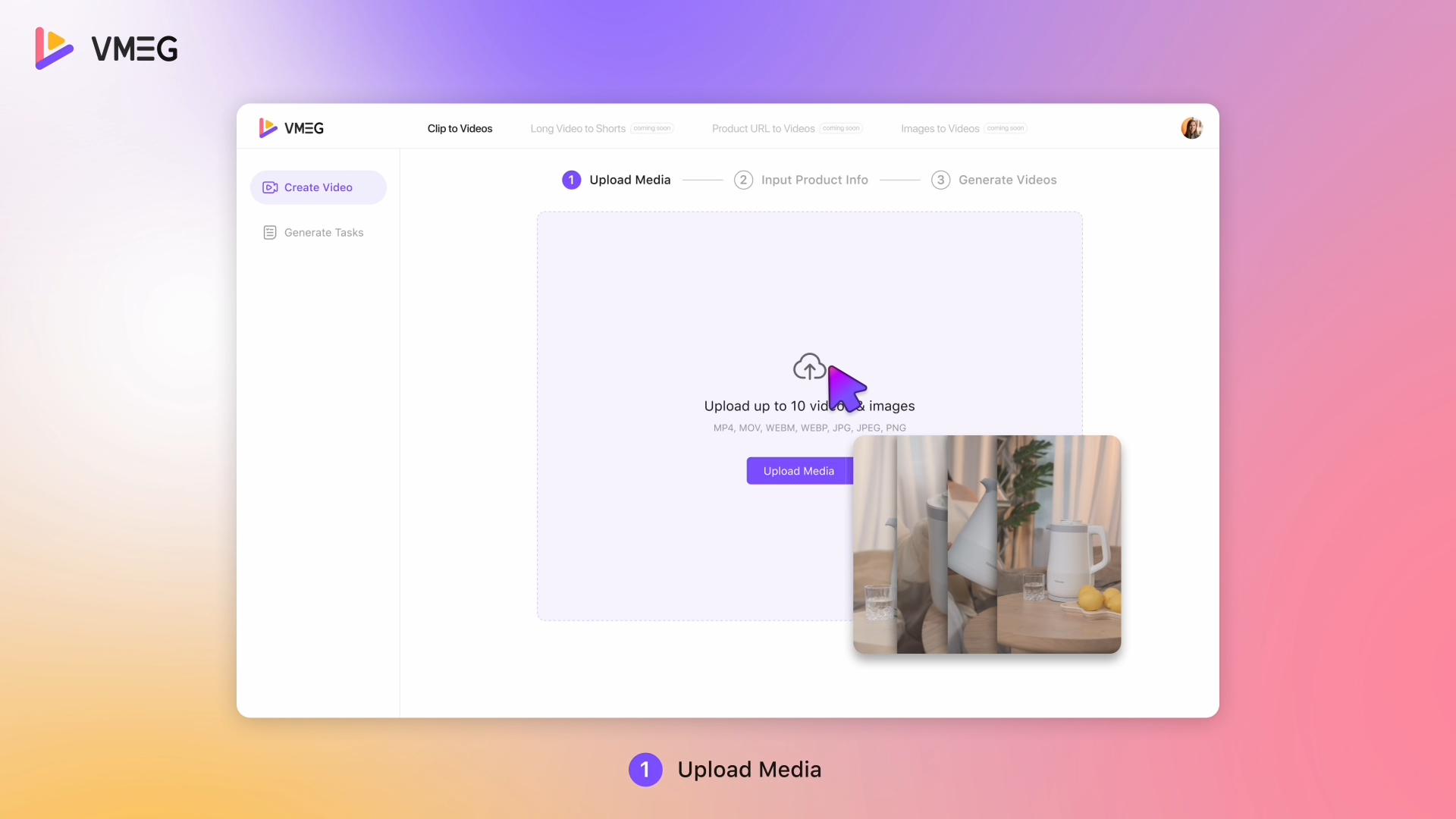Click the kettle video thumbnail preview
The height and width of the screenshot is (819, 1456).
(987, 544)
